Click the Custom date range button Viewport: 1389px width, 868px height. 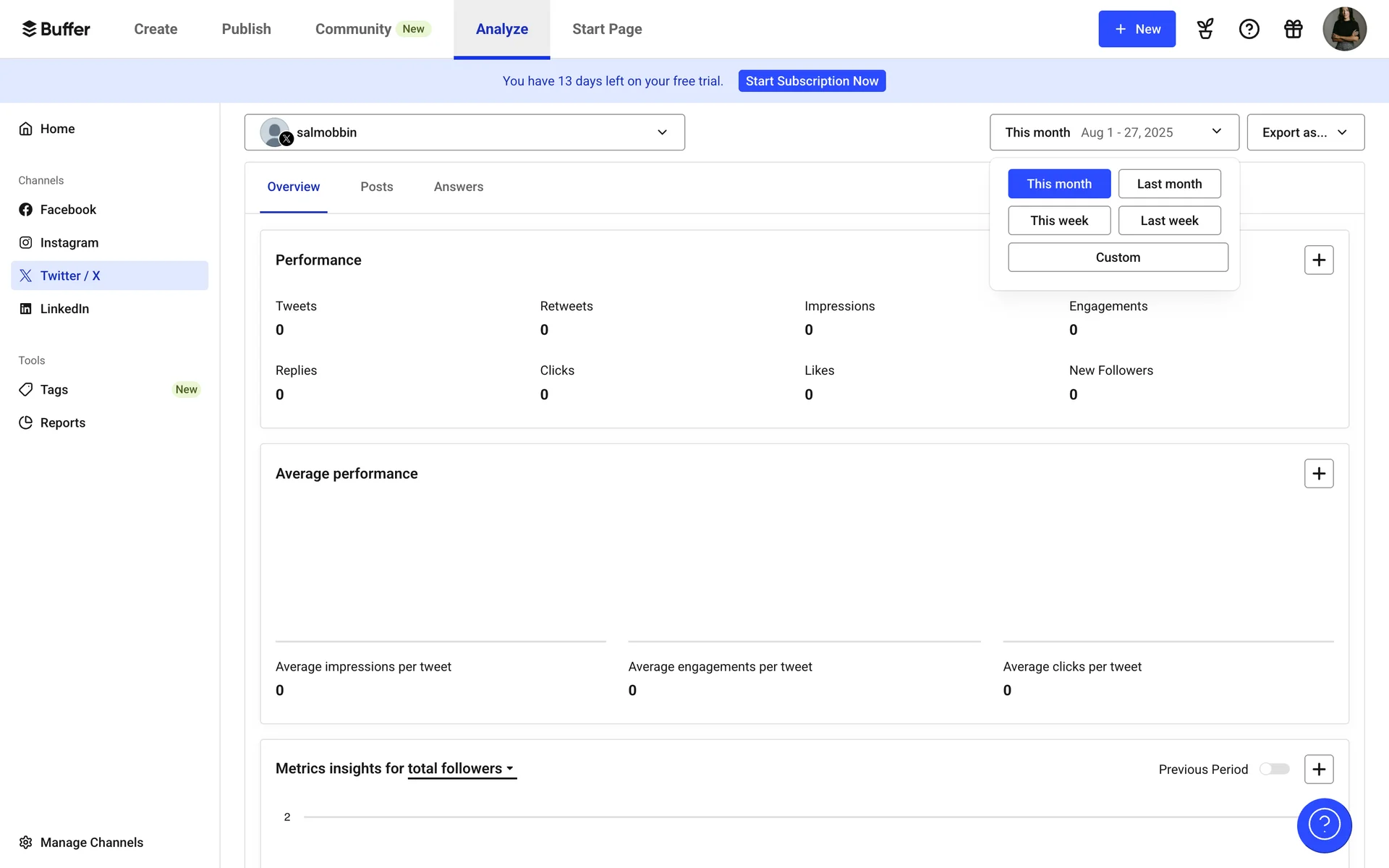(x=1118, y=258)
